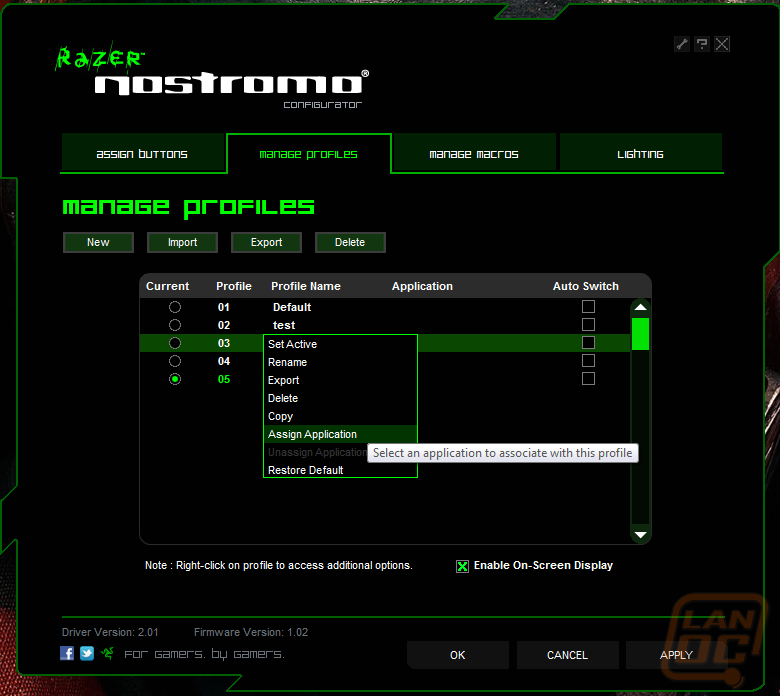This screenshot has width=780, height=696.
Task: Enable Auto Switch for the test profile
Action: 588,324
